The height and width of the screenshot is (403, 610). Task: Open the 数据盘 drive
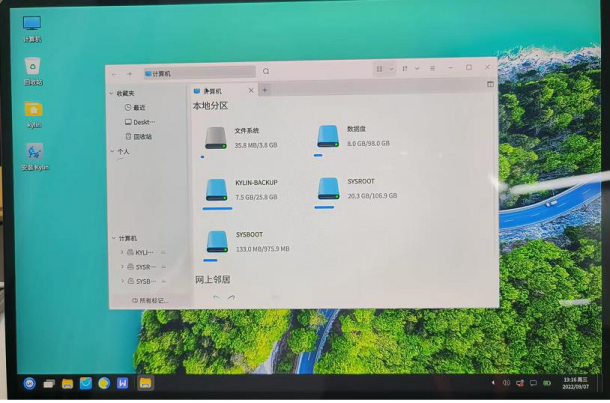coord(328,137)
